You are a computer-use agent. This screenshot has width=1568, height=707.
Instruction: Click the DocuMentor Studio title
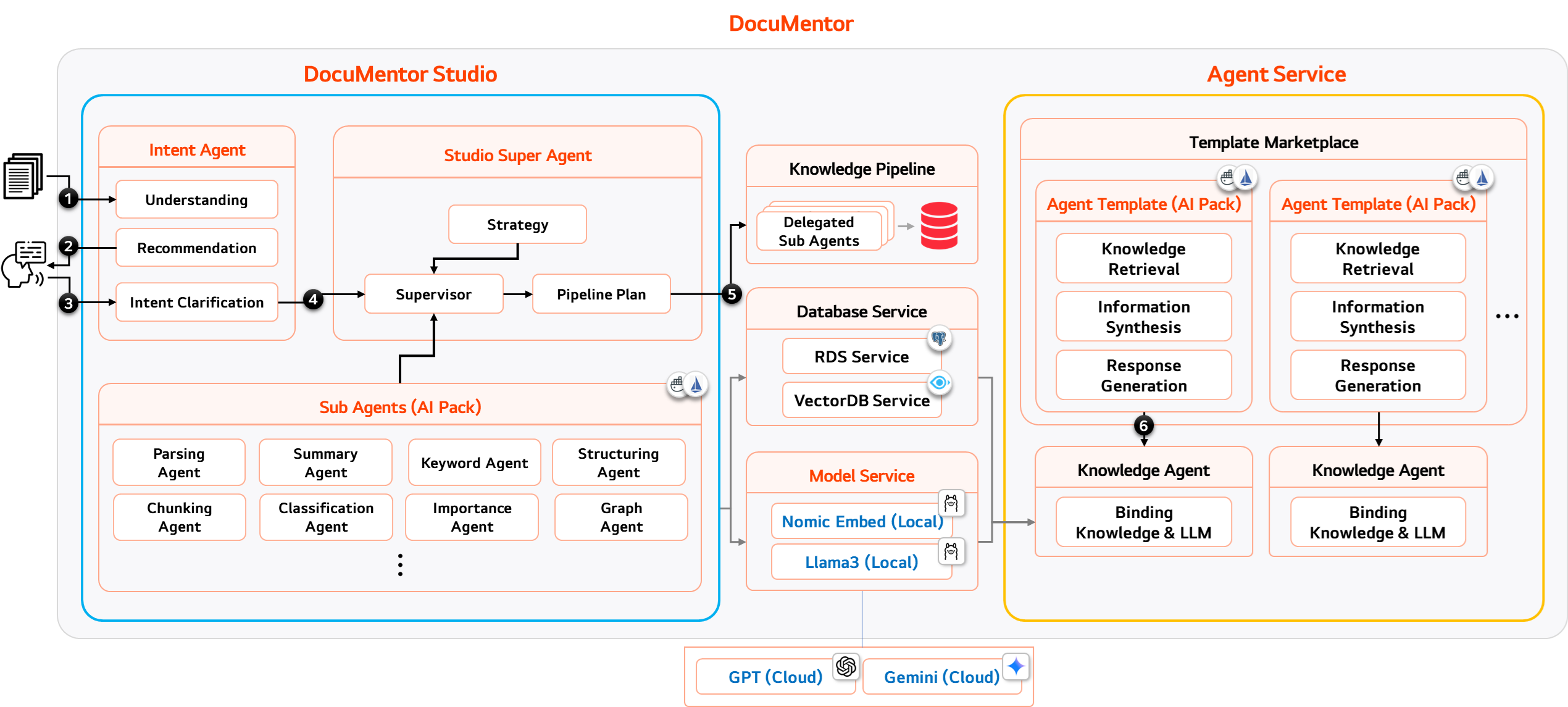point(400,73)
